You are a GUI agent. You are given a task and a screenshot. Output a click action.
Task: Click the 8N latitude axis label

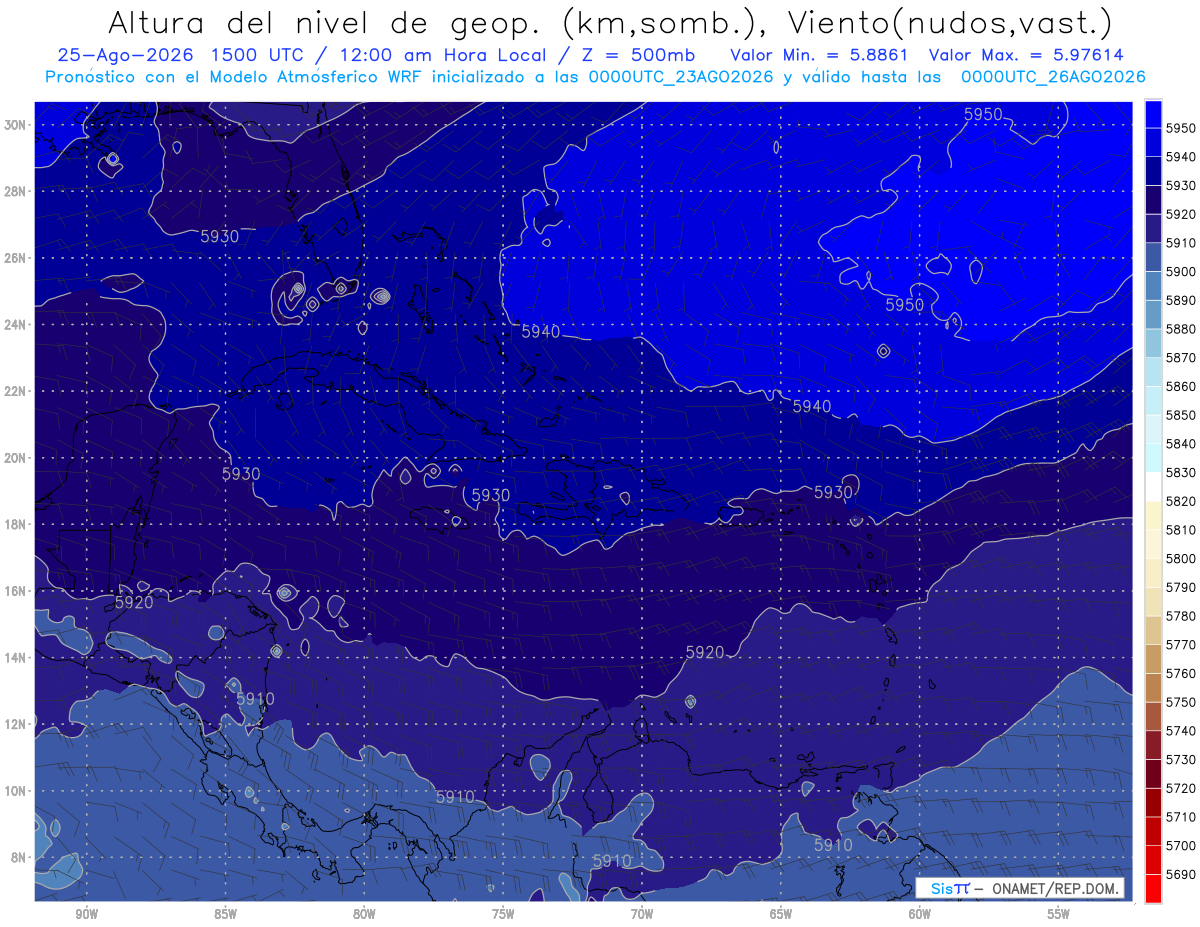pos(18,857)
